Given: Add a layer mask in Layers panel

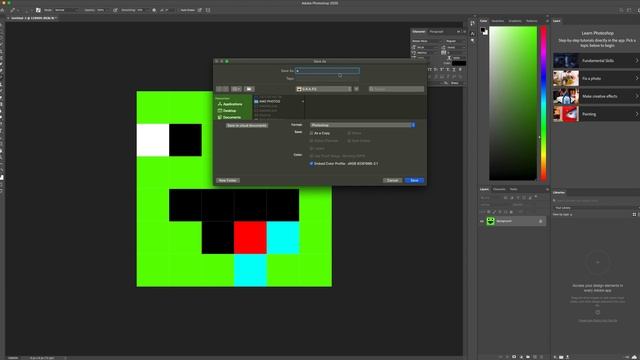Looking at the screenshot, I should (514, 357).
